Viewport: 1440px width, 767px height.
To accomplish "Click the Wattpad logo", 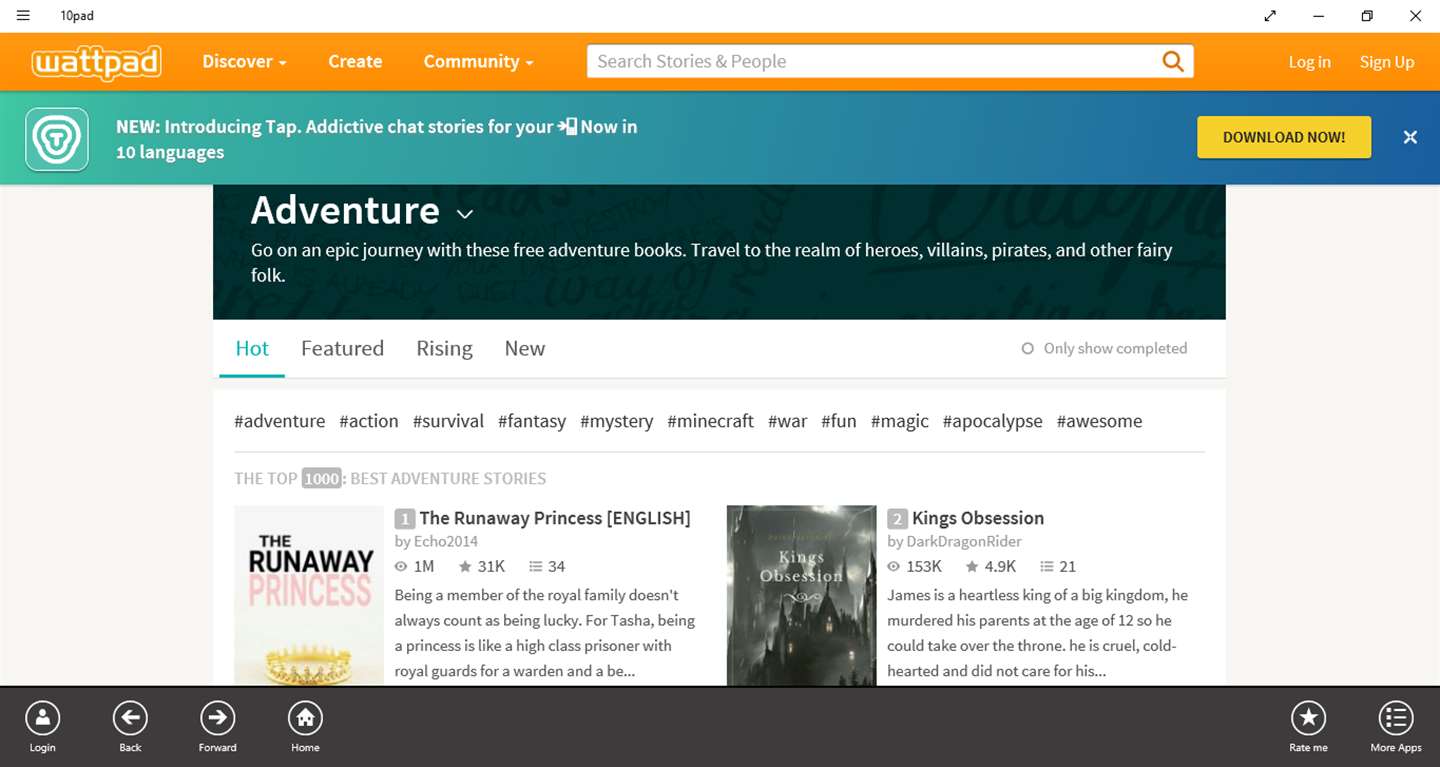I will point(97,62).
